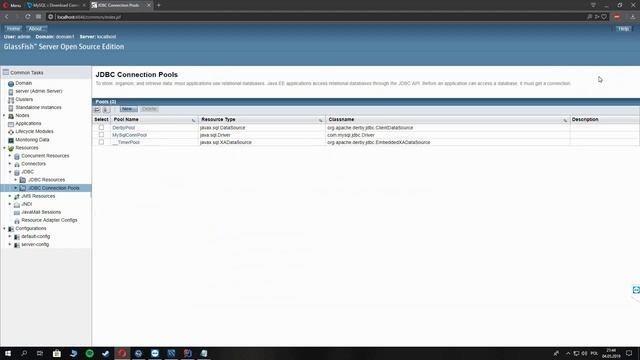Image resolution: width=640 pixels, height=360 pixels.
Task: Open the Windows notification center
Action: pos(629,353)
